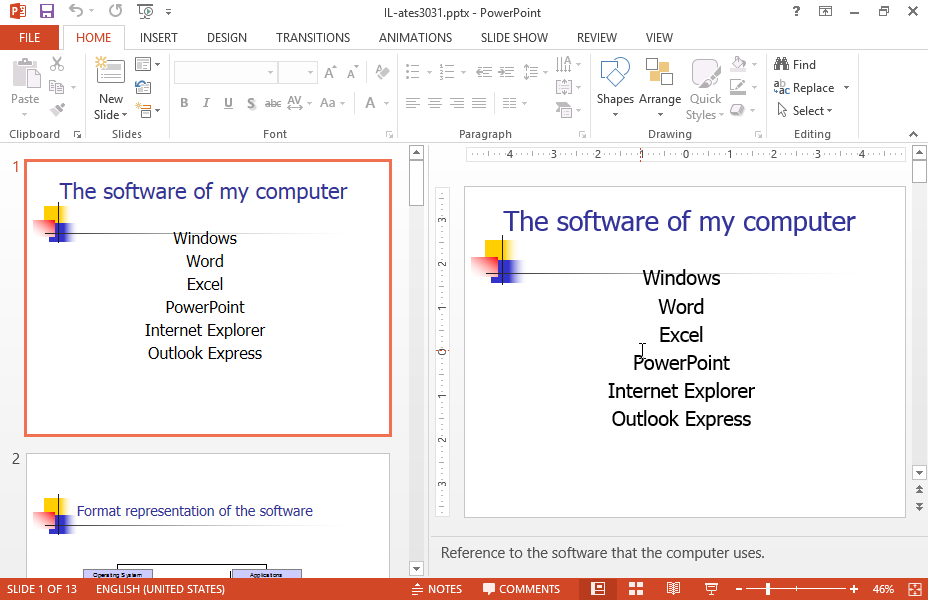Viewport: 928px width, 600px height.
Task: Open the Select menu
Action: pos(804,111)
